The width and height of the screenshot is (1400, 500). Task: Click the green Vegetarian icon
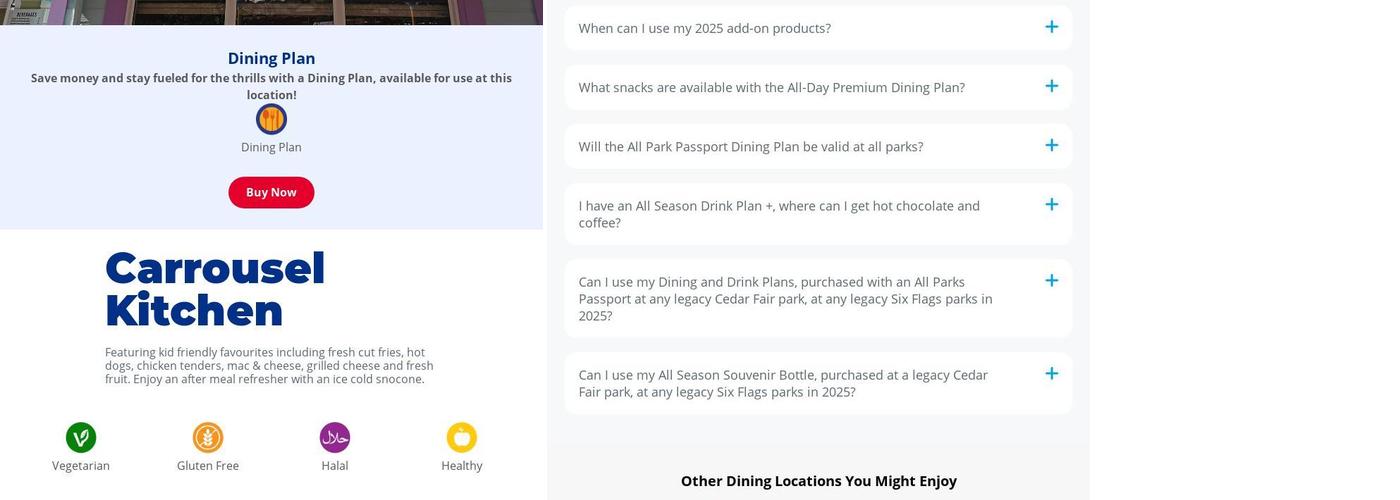click(81, 438)
